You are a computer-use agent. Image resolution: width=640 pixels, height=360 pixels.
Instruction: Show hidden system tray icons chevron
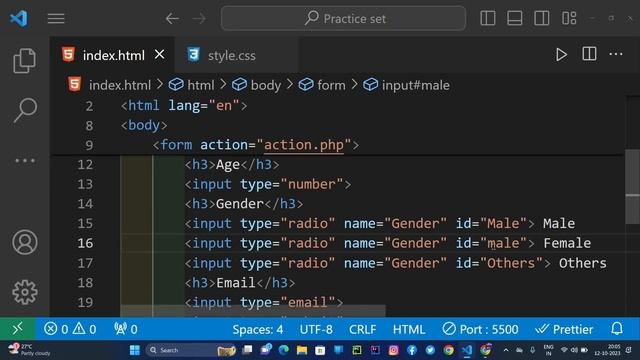click(x=506, y=350)
